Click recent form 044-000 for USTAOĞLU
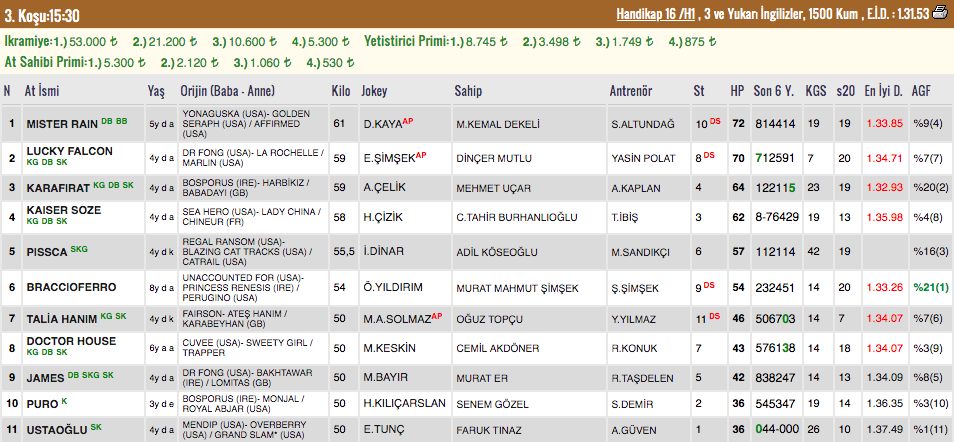This screenshot has width=954, height=442. pyautogui.click(x=778, y=430)
